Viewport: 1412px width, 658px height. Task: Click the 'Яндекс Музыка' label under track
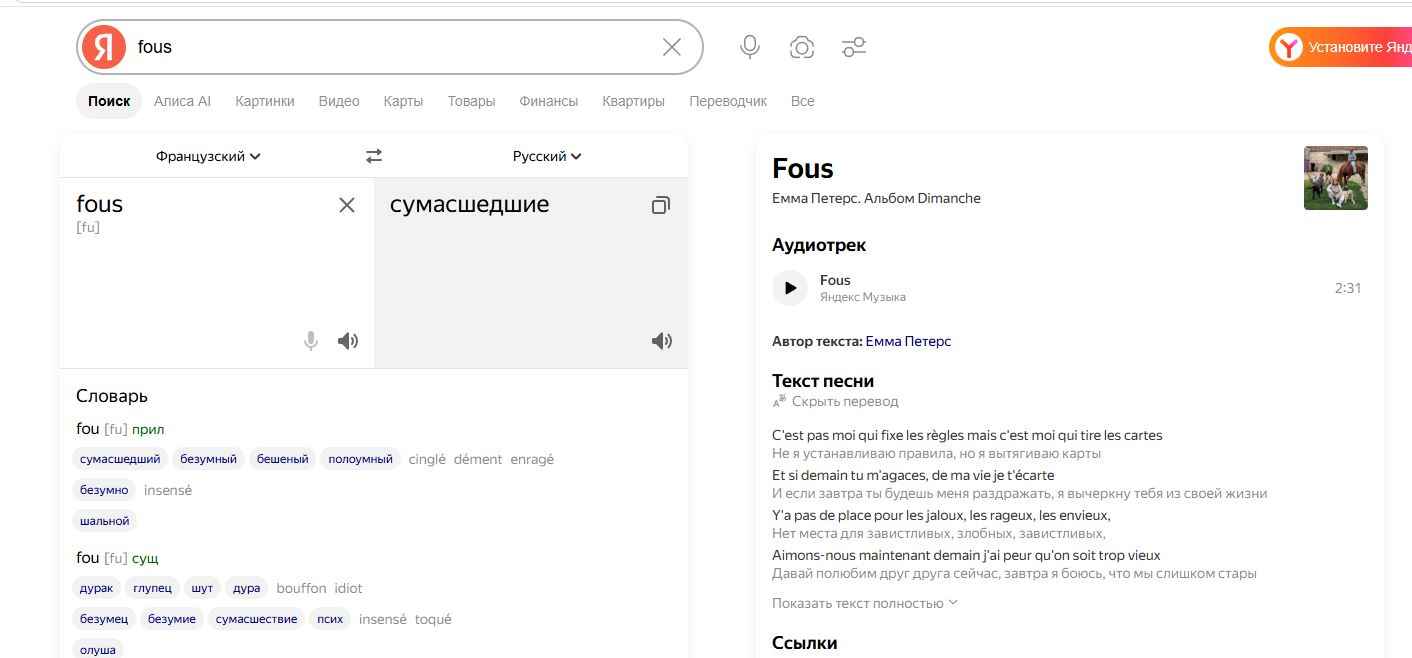pyautogui.click(x=863, y=297)
